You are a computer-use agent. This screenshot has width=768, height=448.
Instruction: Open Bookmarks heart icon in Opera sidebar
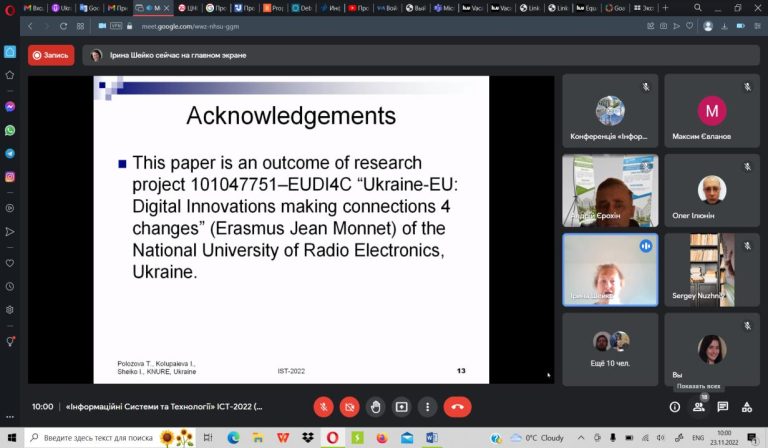pos(10,263)
